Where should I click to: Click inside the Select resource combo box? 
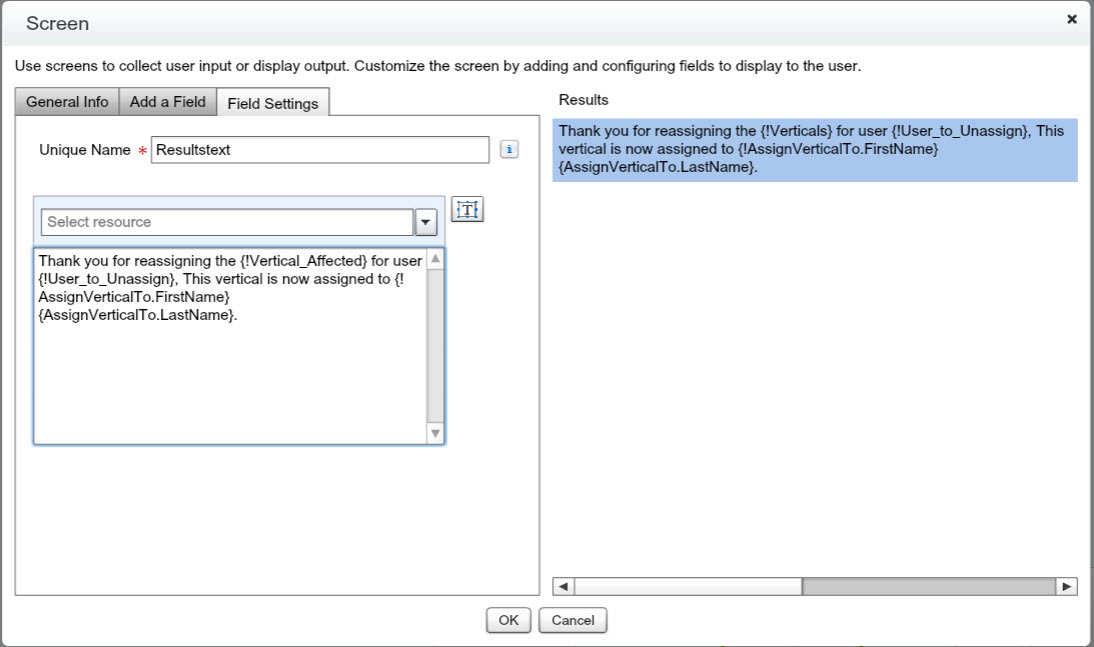click(x=226, y=222)
